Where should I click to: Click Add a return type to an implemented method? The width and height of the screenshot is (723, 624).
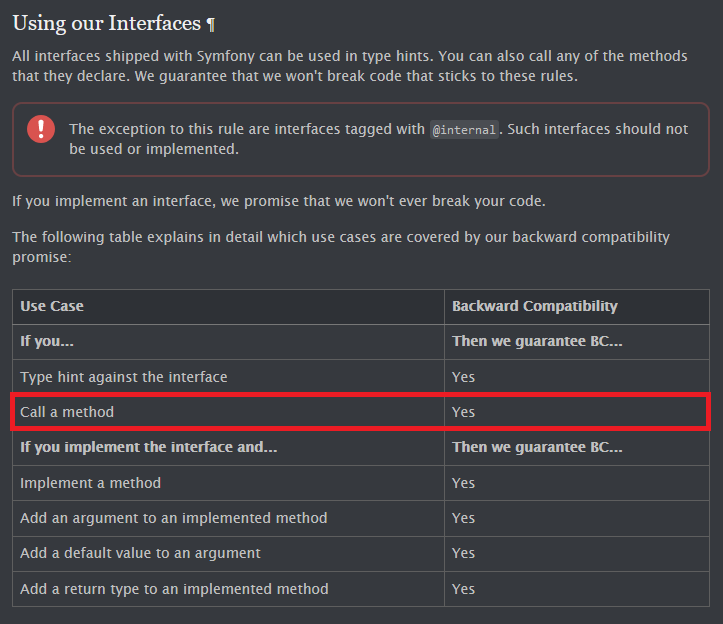click(174, 589)
